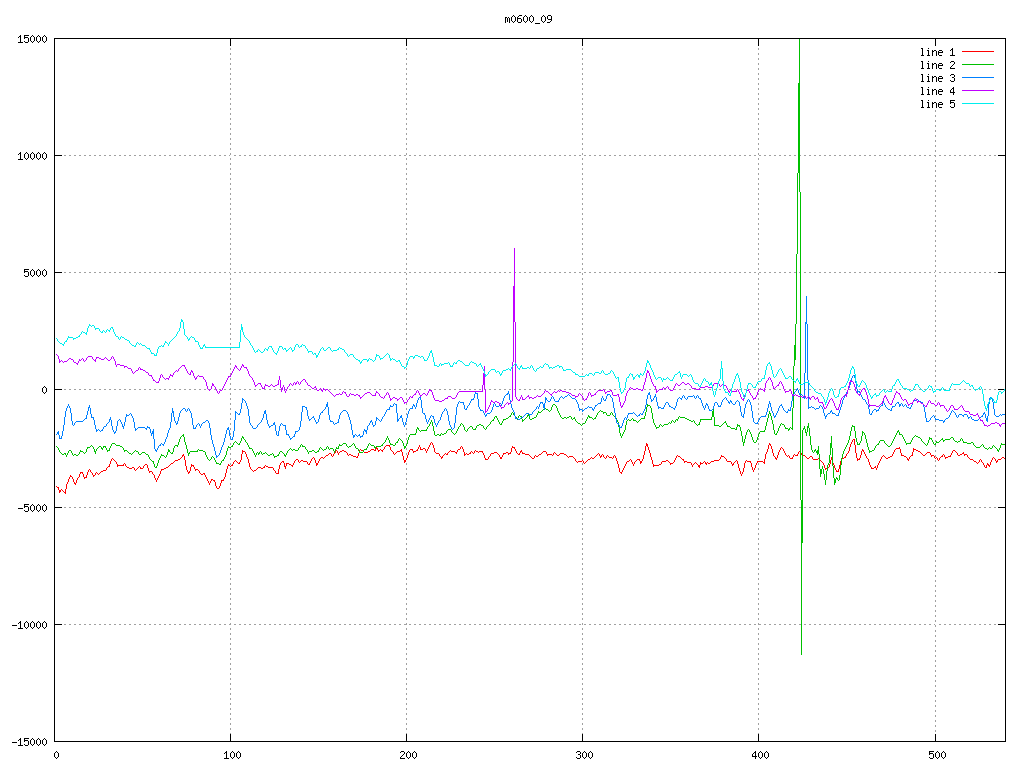Click the blue spike peak near x 425
The image size is (1024, 768).
click(x=807, y=297)
